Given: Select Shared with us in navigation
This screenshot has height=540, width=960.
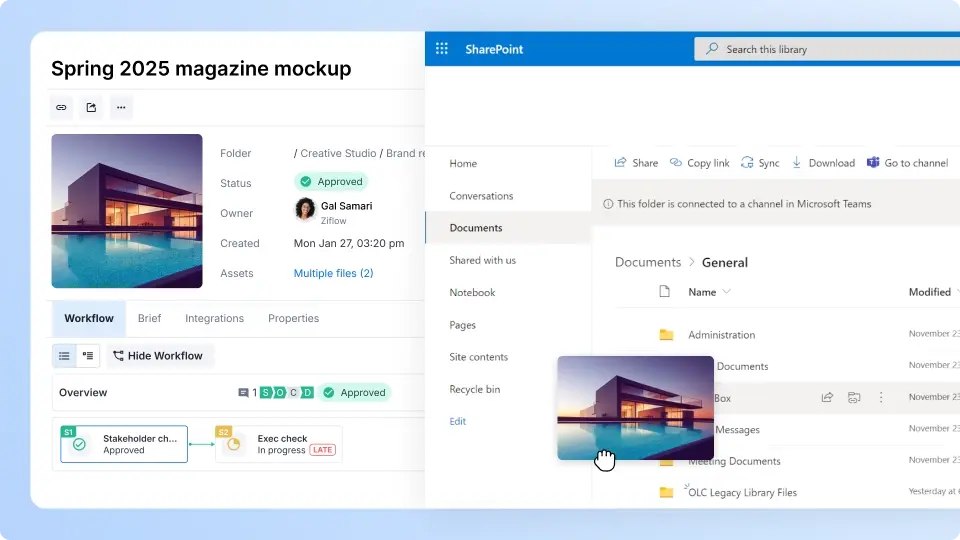Looking at the screenshot, I should pos(483,260).
